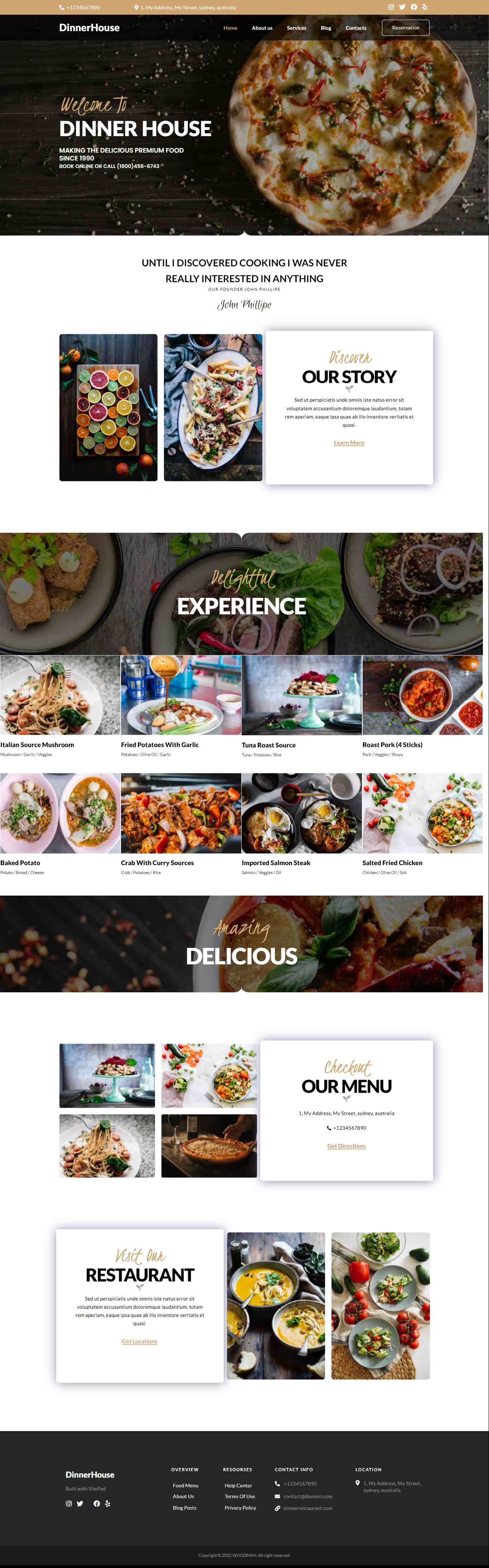Follow the Learn More link in Our Story
Viewport: 489px width, 1568px height.
click(349, 442)
